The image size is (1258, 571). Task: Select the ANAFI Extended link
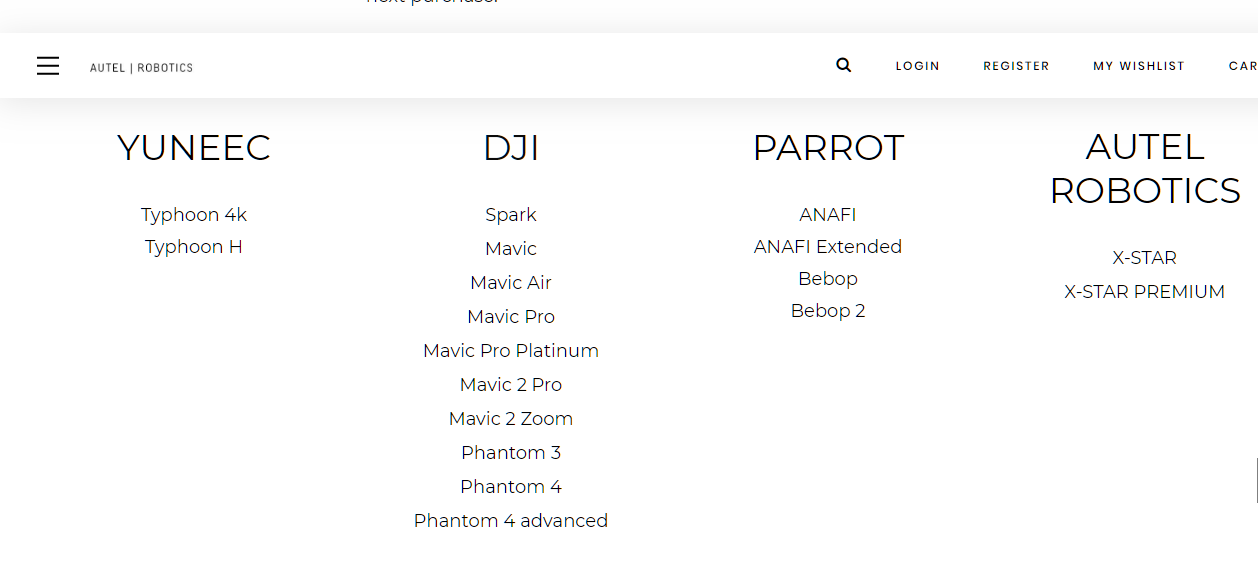click(828, 247)
